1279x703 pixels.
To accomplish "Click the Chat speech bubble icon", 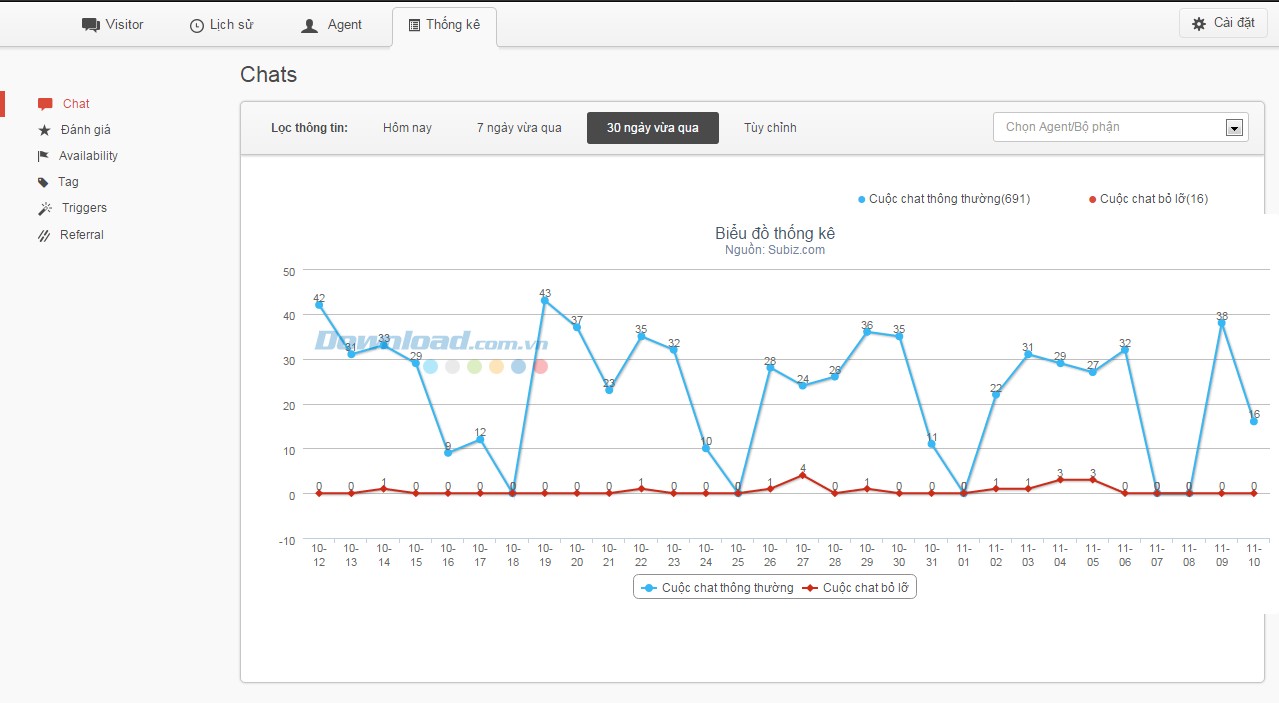I will click(45, 104).
